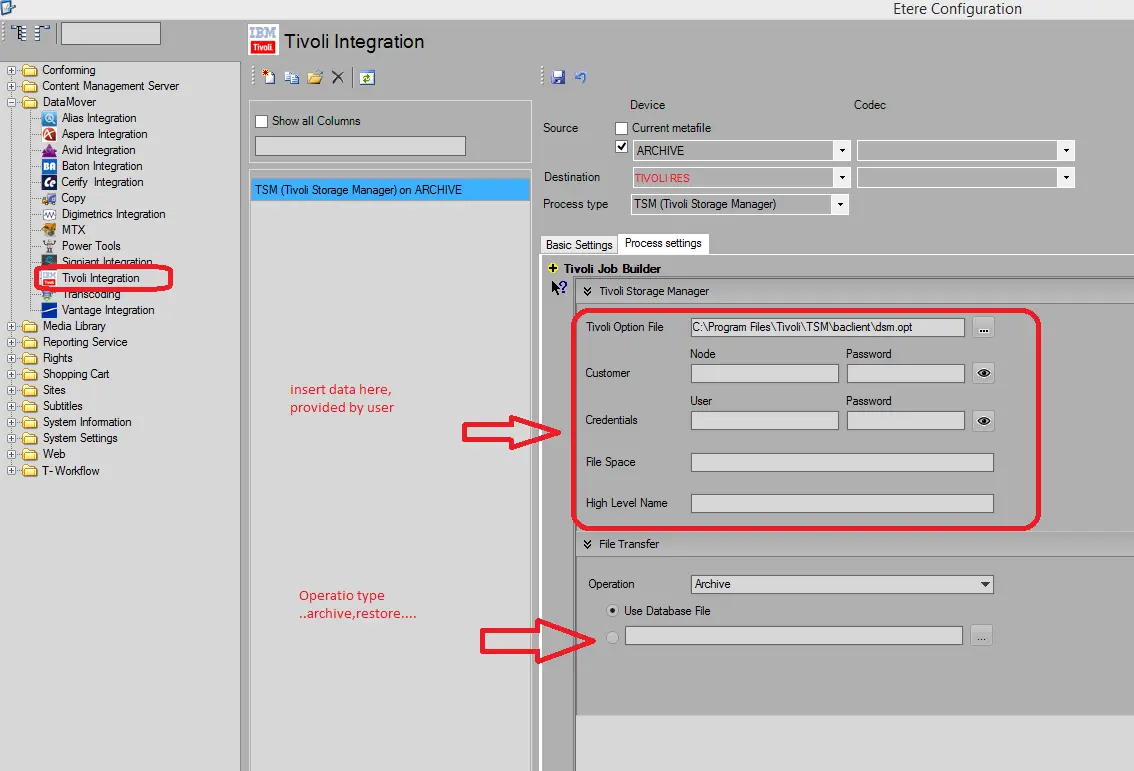Expand the Media Library tree node
This screenshot has height=771, width=1134.
click(x=12, y=326)
